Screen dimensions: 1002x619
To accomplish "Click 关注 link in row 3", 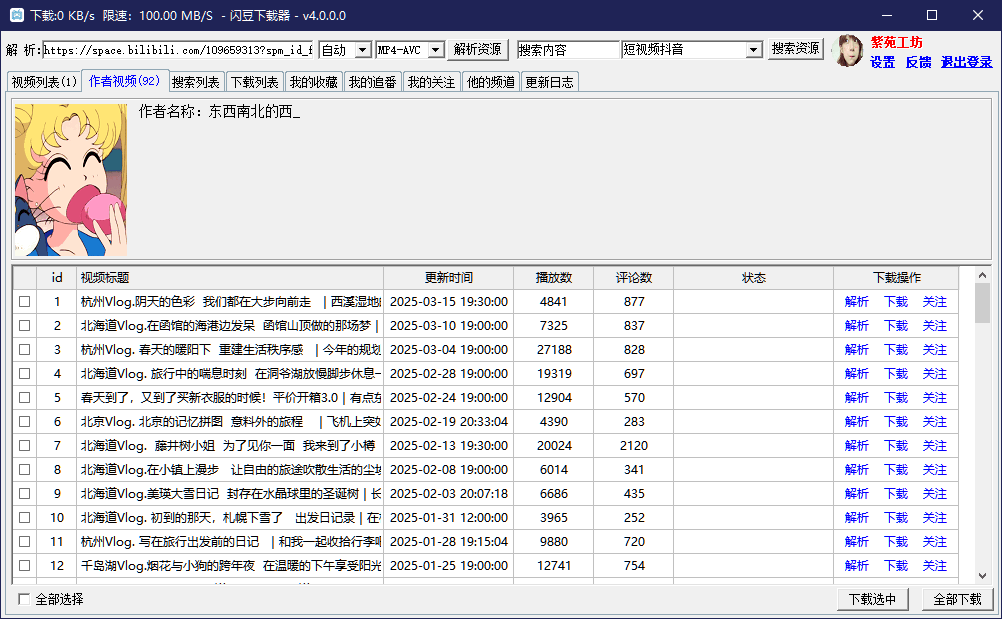I will point(935,349).
